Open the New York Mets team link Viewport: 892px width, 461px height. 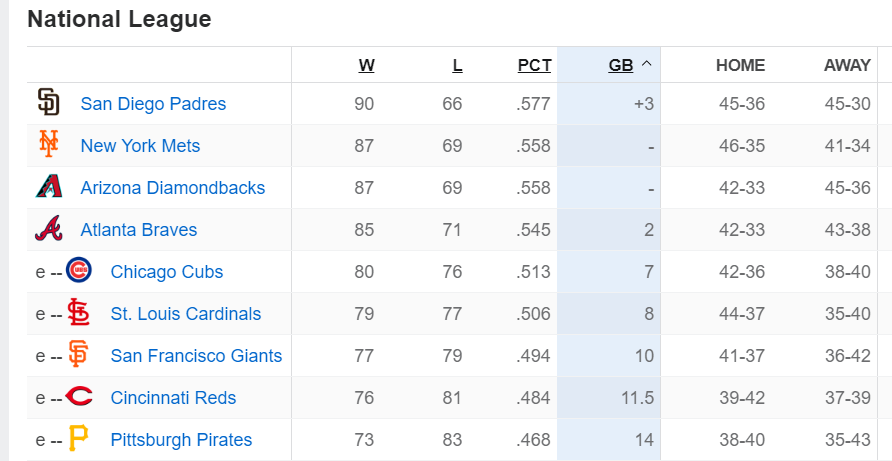click(x=140, y=146)
